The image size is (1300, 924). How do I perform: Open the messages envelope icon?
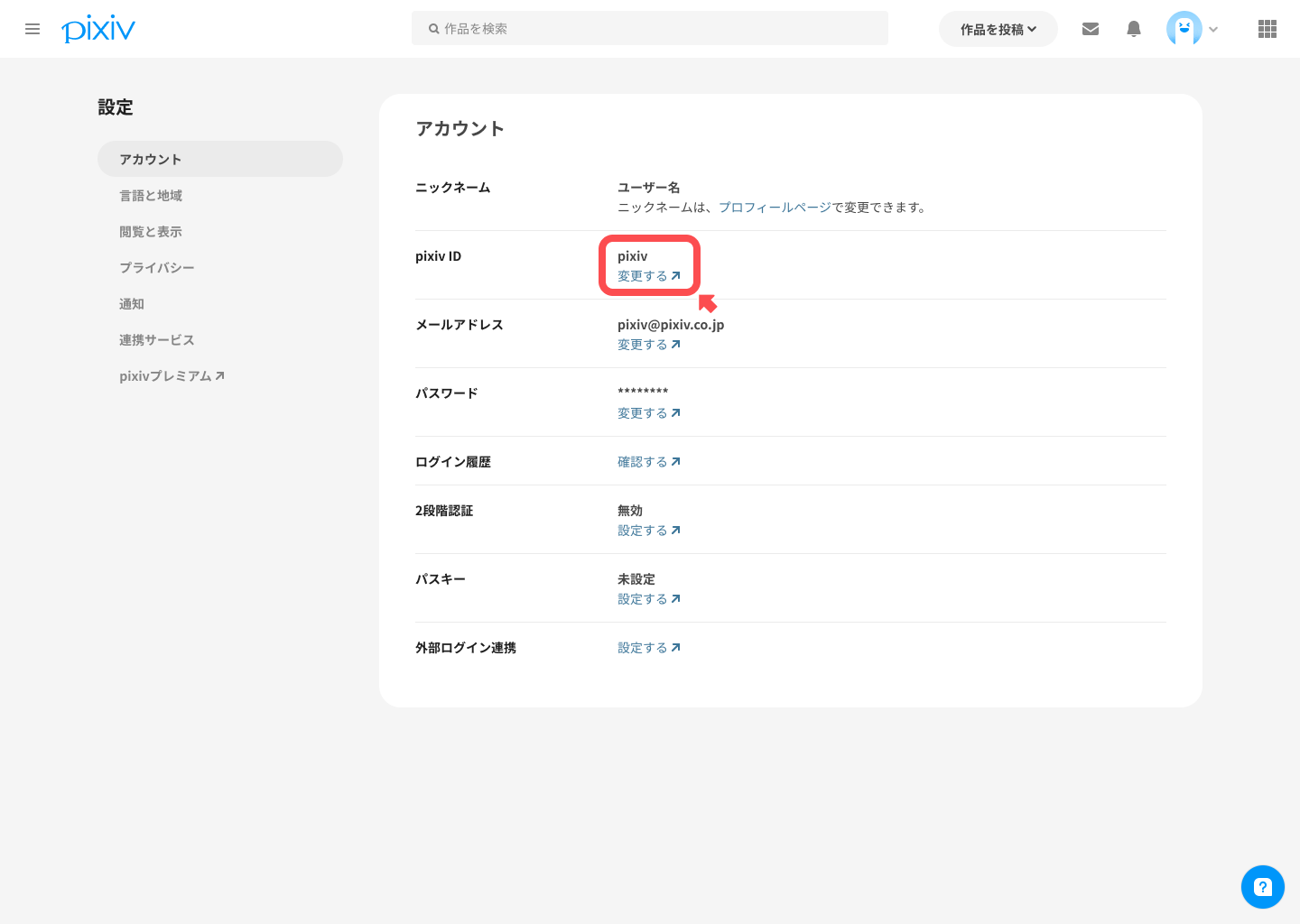(1091, 29)
